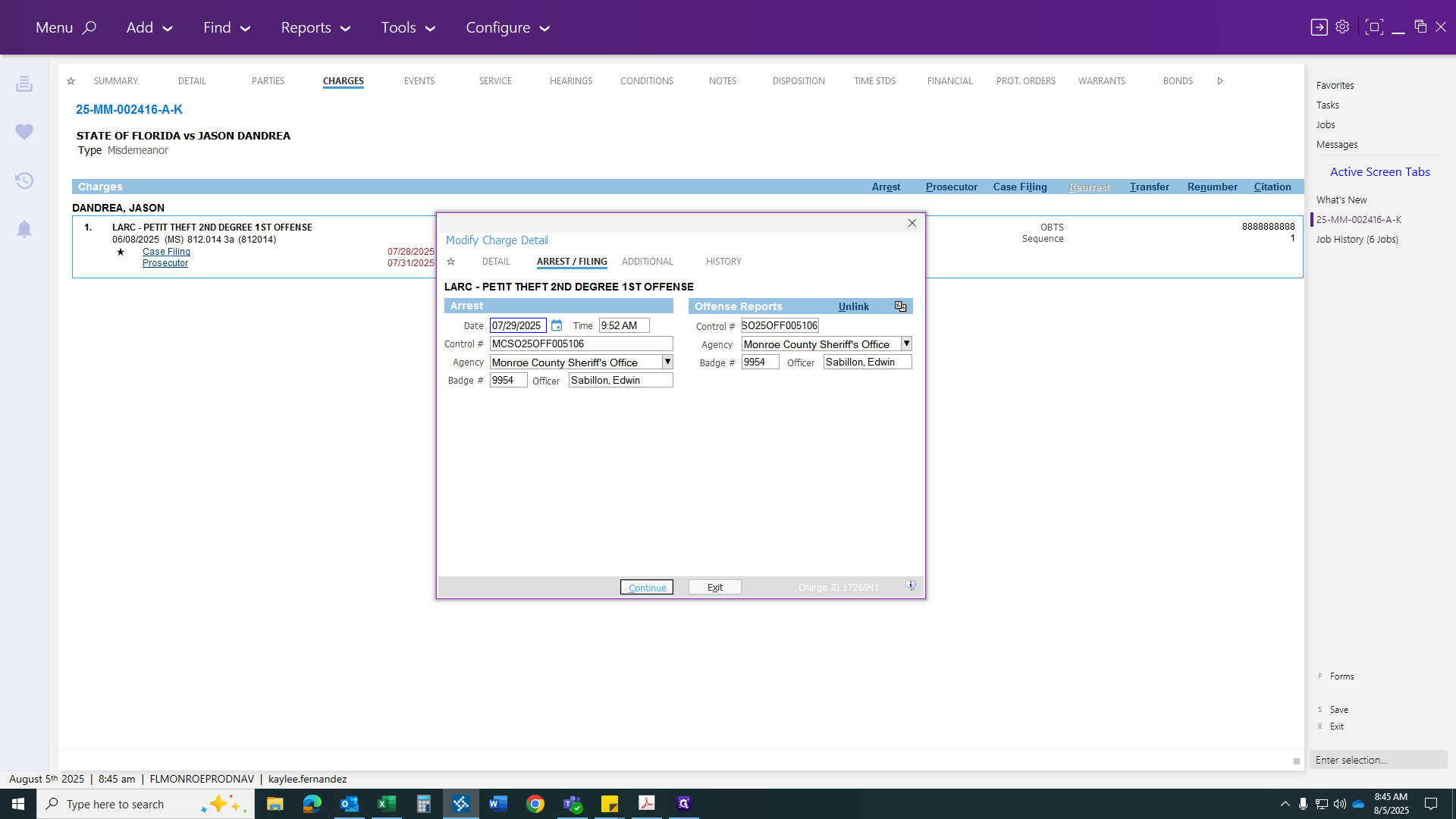Click the sign-out arrow icon in header
1456x819 pixels.
1319,27
